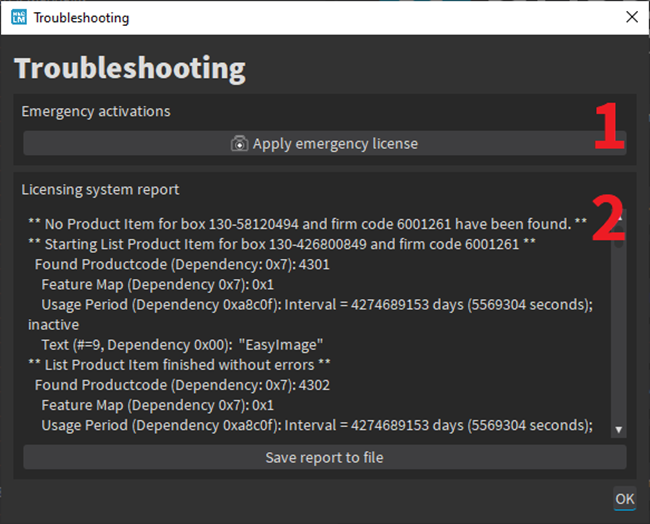650x524 pixels.
Task: Click the red number 1 annotation
Action: [609, 126]
